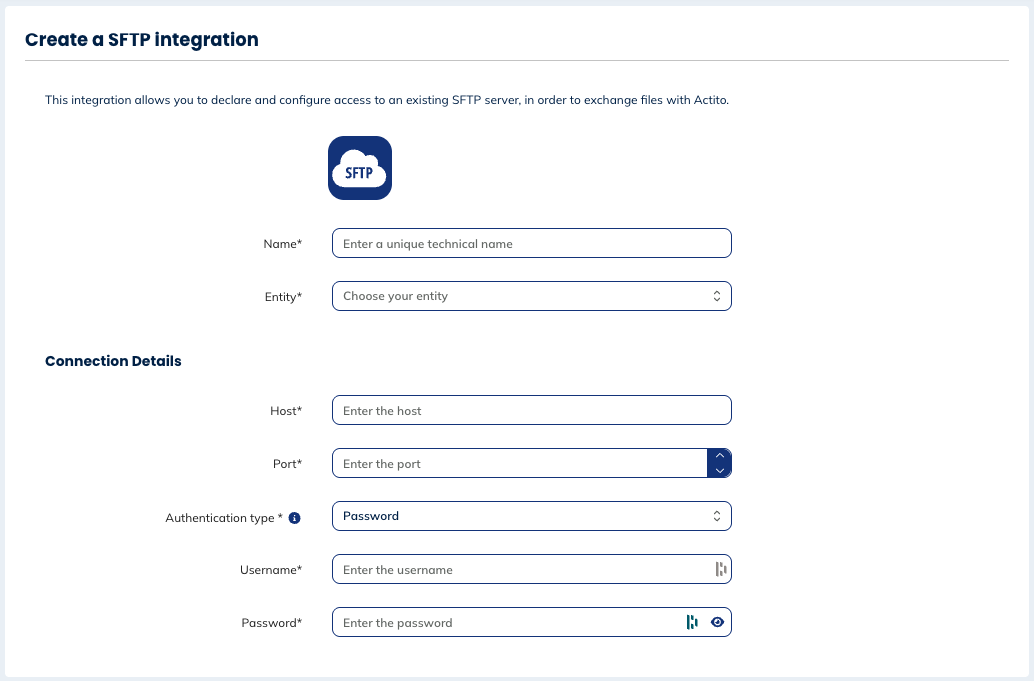The image size is (1034, 681).
Task: Click into the Enter the host field
Action: tap(531, 410)
